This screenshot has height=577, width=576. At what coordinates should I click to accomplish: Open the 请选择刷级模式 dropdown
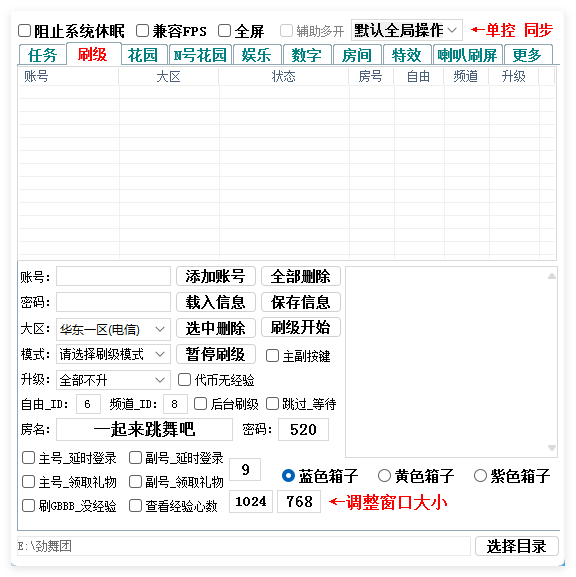coord(113,354)
